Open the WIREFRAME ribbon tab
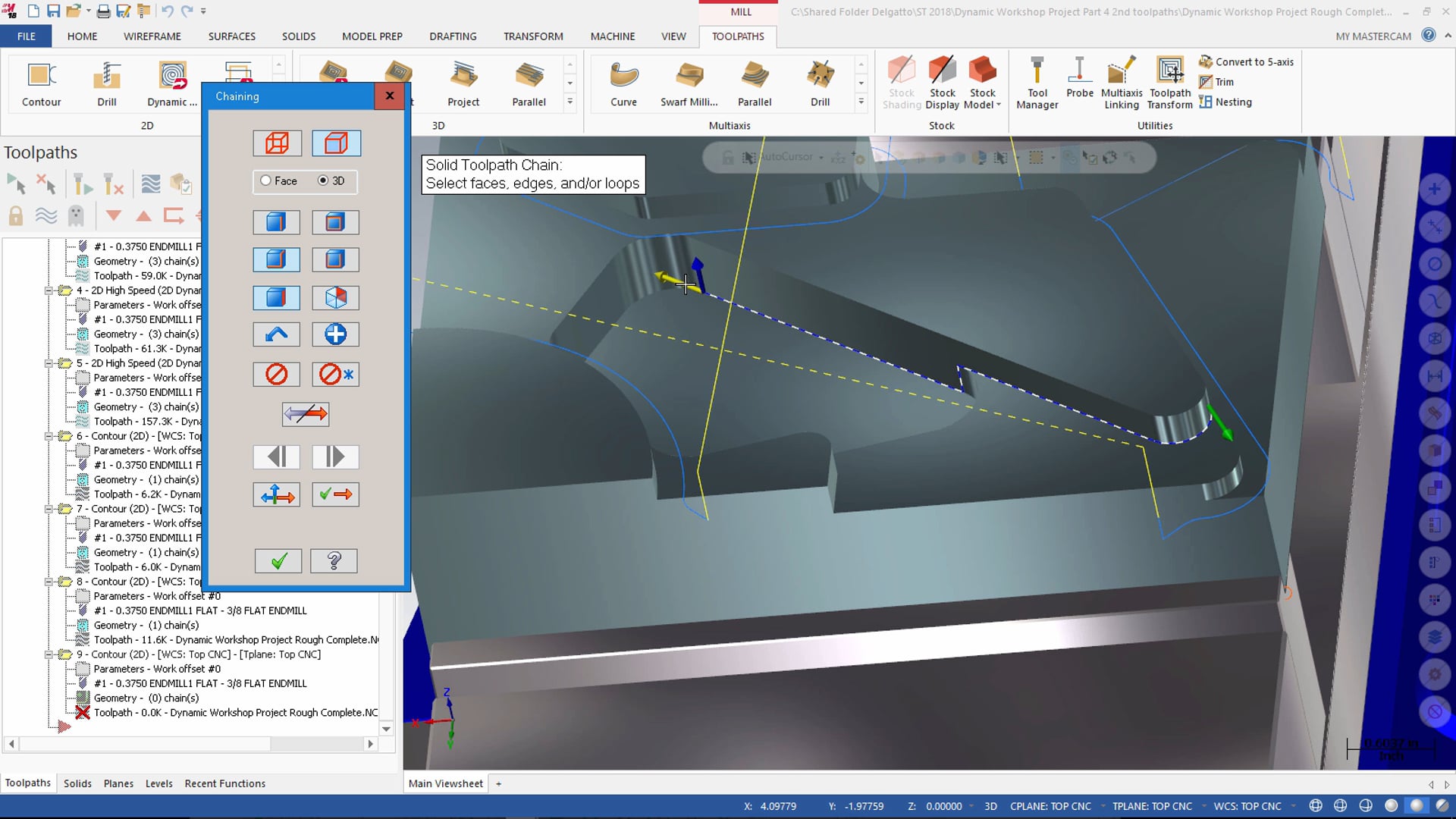Screen dimensions: 1456x819 pos(152,36)
